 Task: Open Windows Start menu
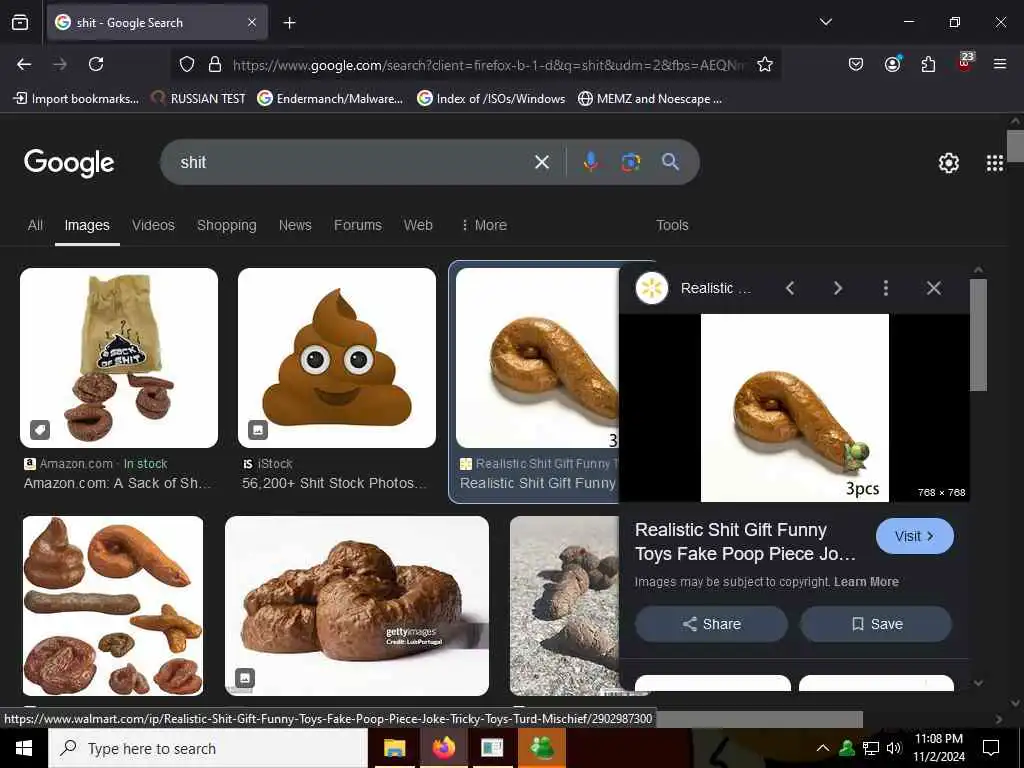click(x=24, y=748)
